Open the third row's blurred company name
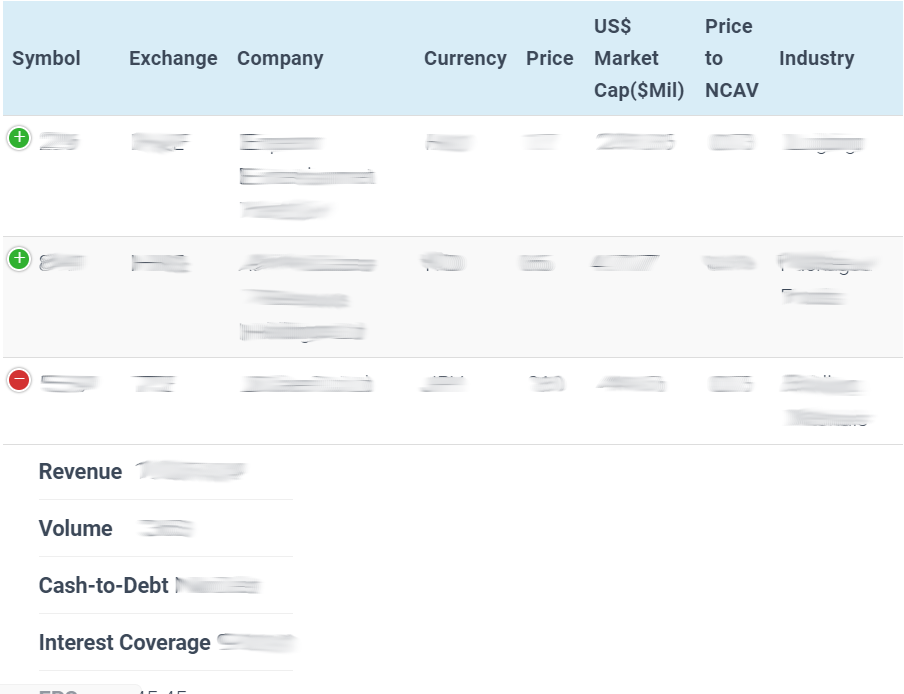Image resolution: width=904 pixels, height=694 pixels. click(x=307, y=383)
